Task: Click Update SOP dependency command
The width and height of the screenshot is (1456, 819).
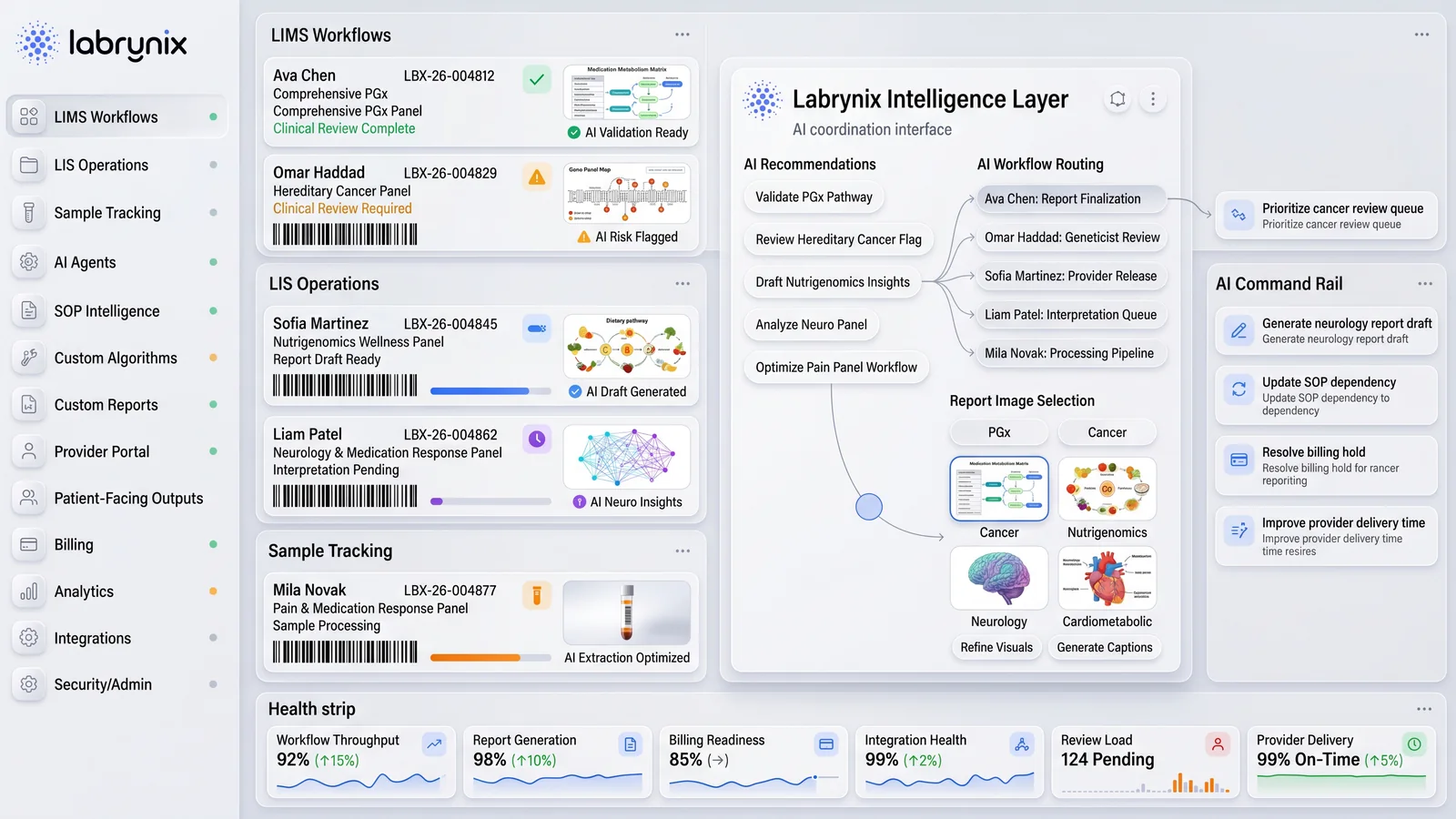Action: (x=1327, y=396)
